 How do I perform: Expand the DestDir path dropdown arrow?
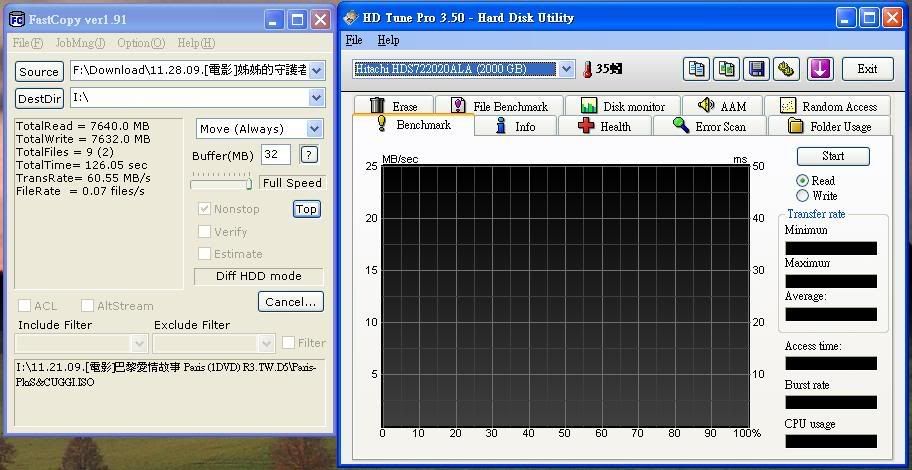(x=316, y=98)
